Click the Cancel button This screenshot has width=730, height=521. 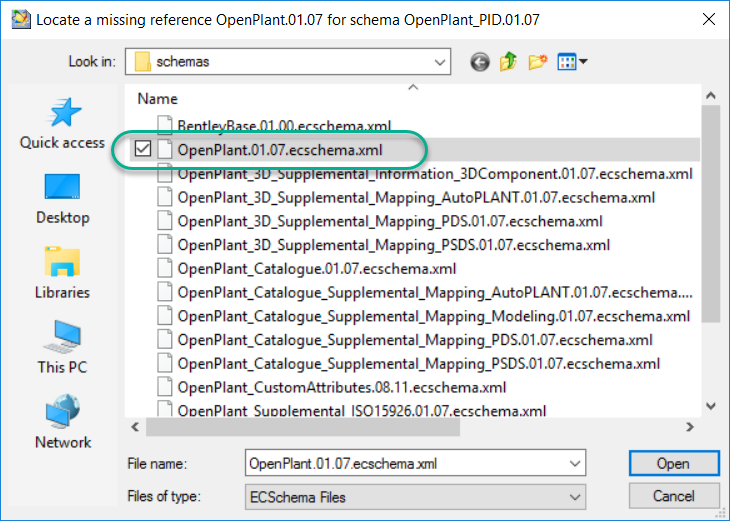point(674,496)
